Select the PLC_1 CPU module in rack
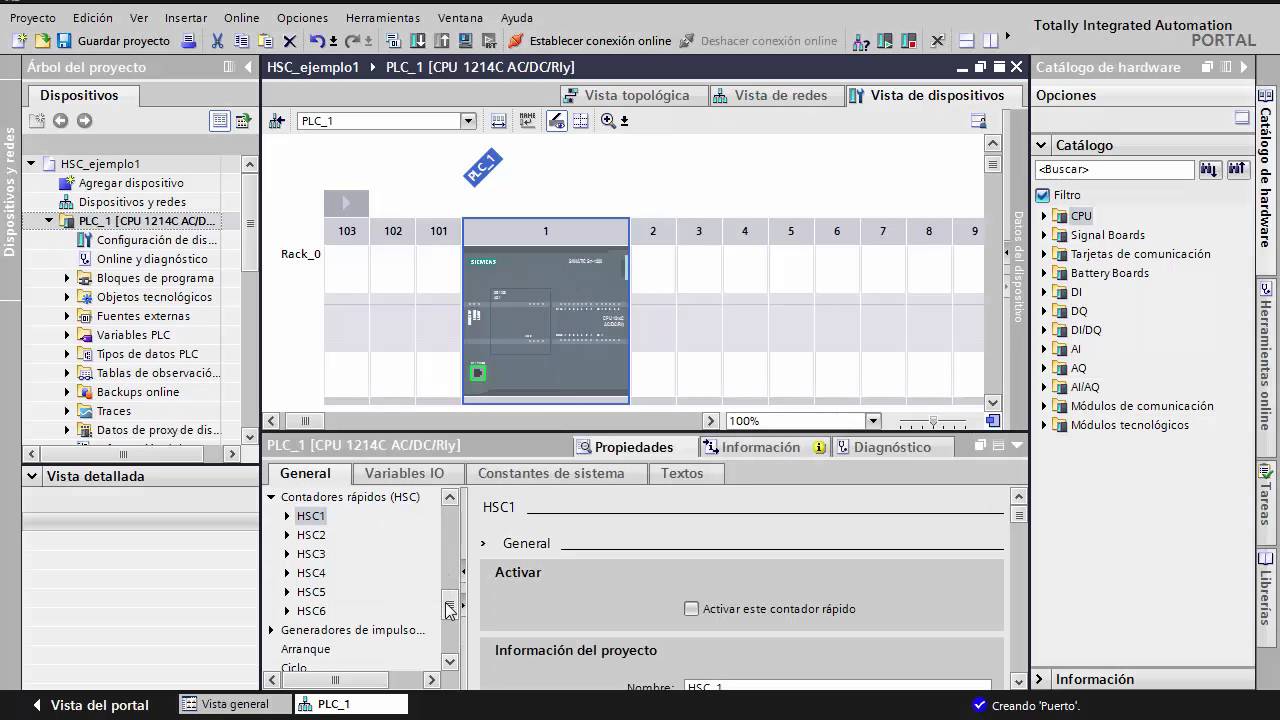 pyautogui.click(x=546, y=325)
